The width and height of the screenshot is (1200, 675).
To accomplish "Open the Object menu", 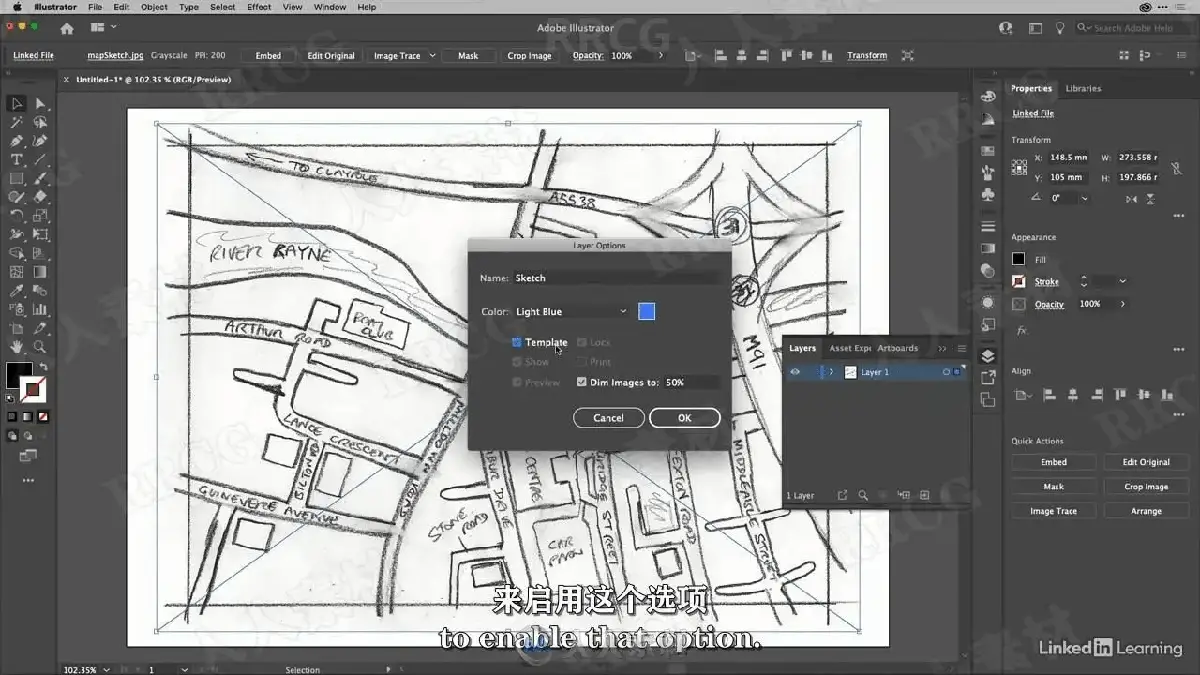I will (x=154, y=7).
